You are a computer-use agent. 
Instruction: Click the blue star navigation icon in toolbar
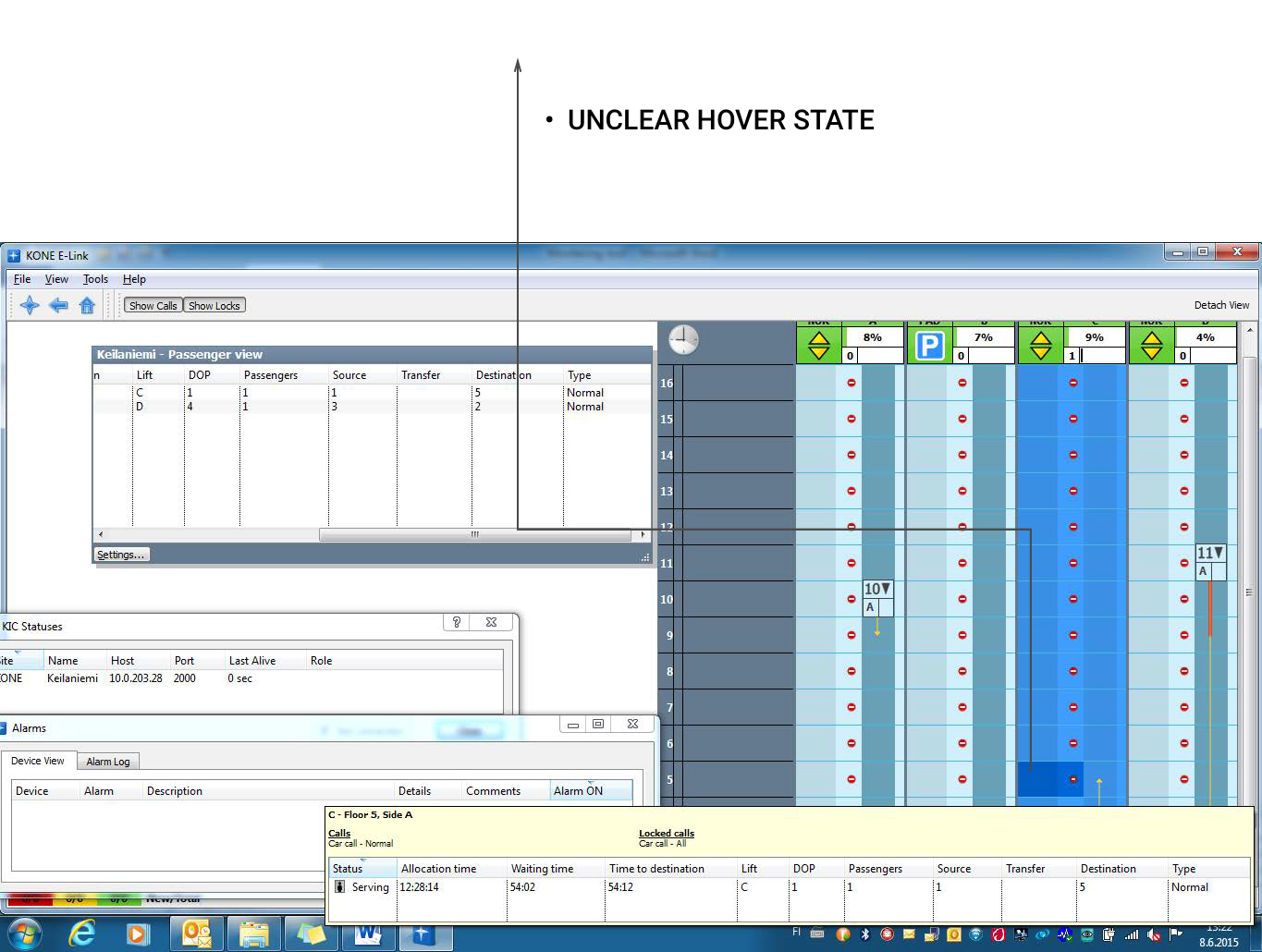[x=30, y=305]
